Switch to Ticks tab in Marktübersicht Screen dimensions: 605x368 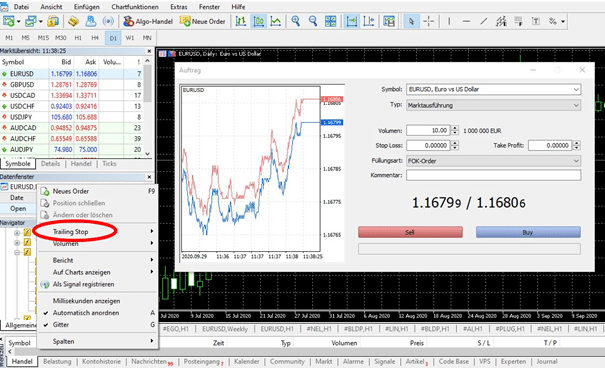click(109, 164)
